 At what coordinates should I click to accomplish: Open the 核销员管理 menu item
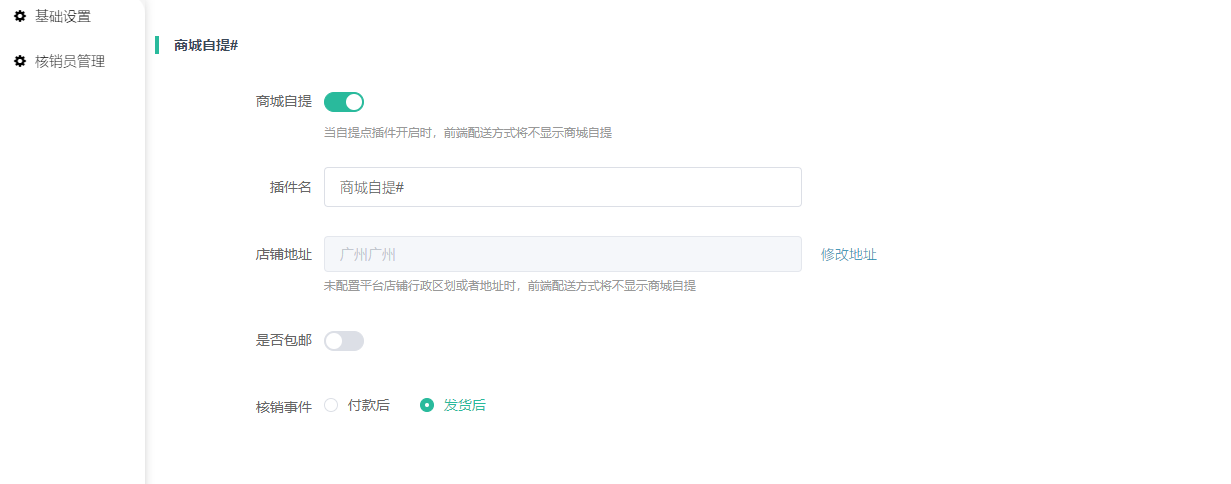(x=69, y=61)
